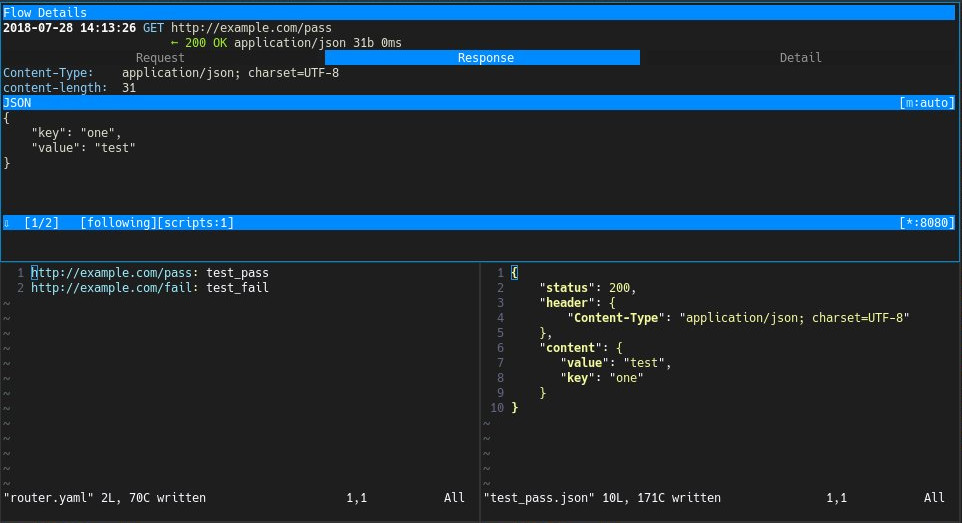
Task: Click the 31b response size
Action: tap(363, 43)
